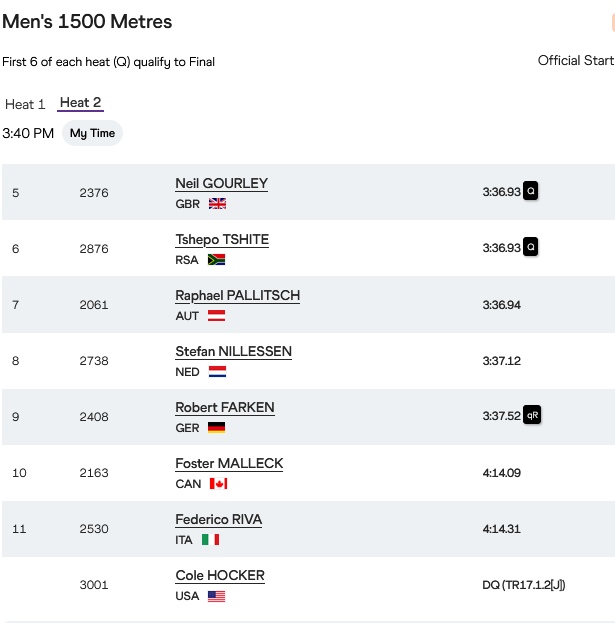Select the Heat 2 tab

tap(80, 103)
